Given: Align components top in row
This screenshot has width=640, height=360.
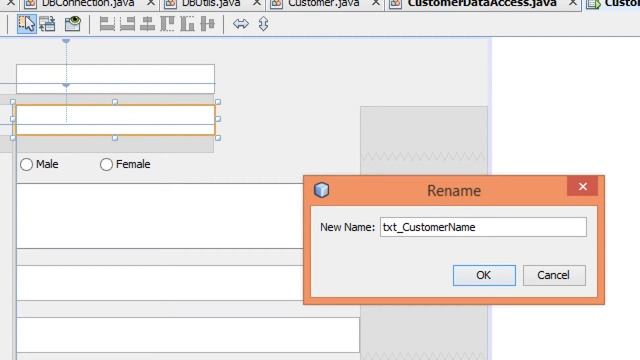Looking at the screenshot, I should (167, 24).
